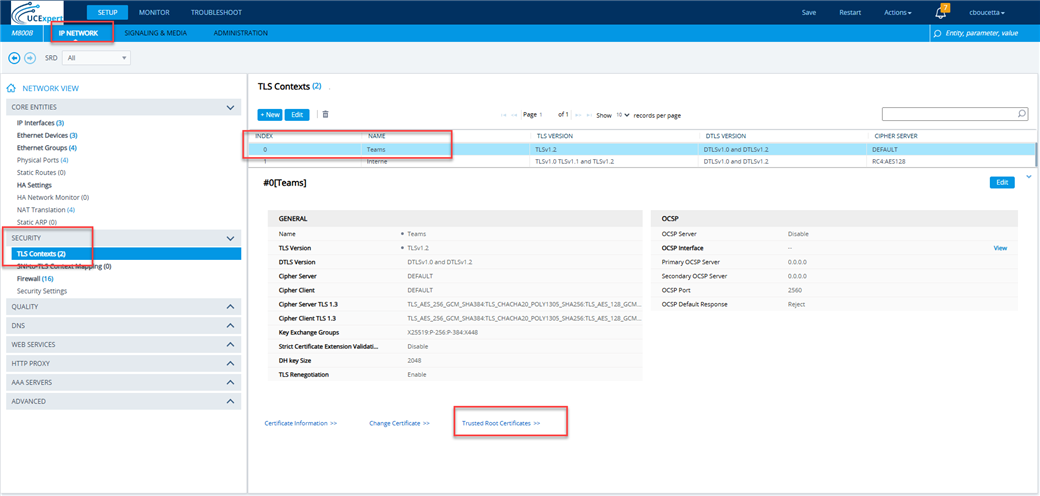Click the + New button

coord(270,115)
